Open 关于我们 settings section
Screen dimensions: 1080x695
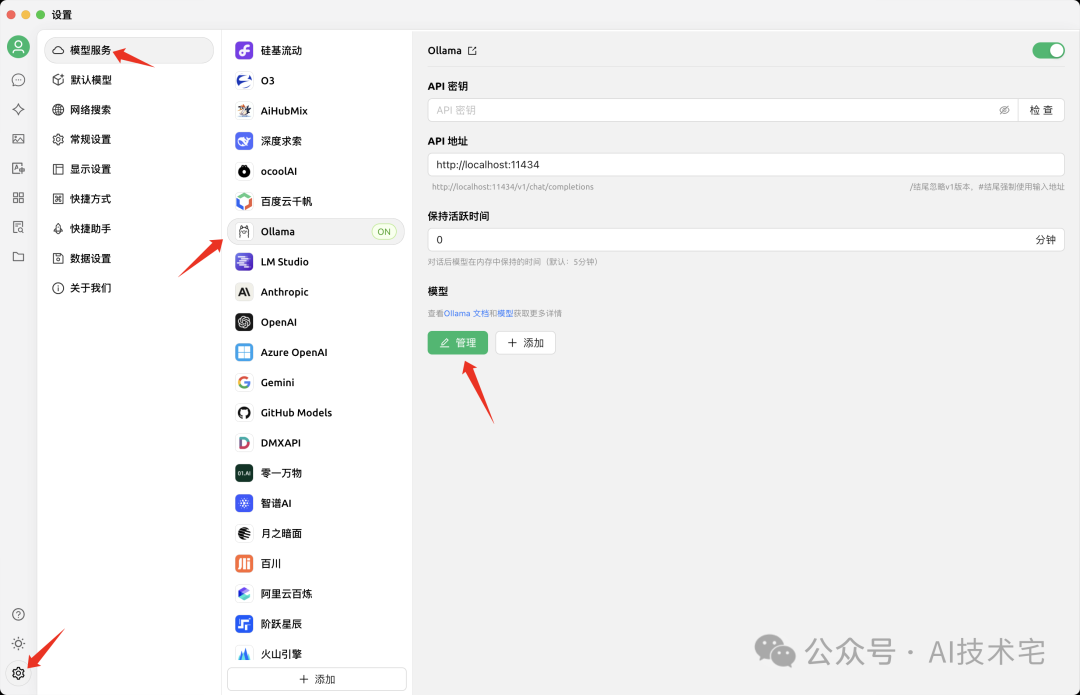pyautogui.click(x=129, y=288)
